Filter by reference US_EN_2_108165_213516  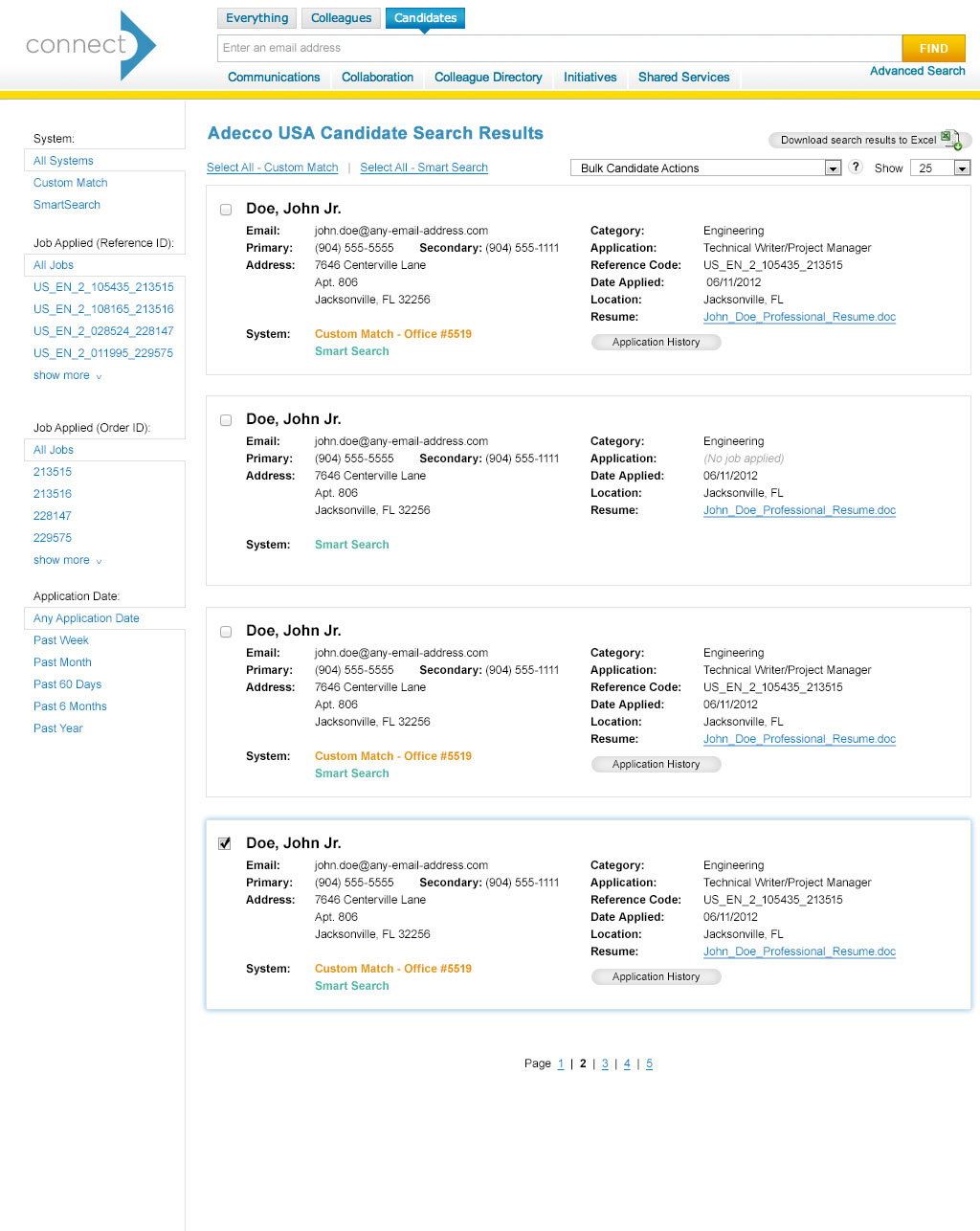click(103, 309)
